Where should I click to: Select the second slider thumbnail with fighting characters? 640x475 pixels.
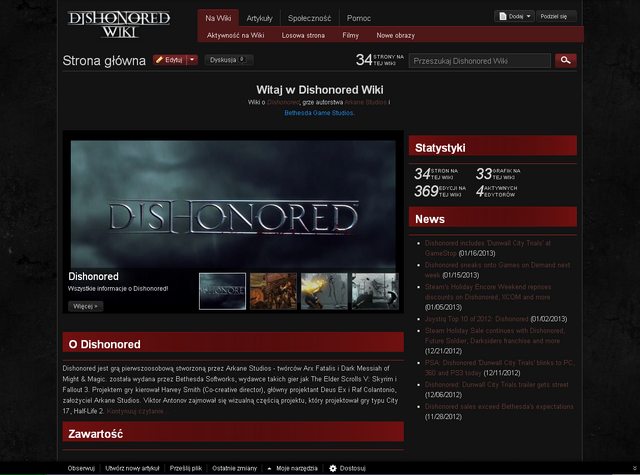click(273, 291)
